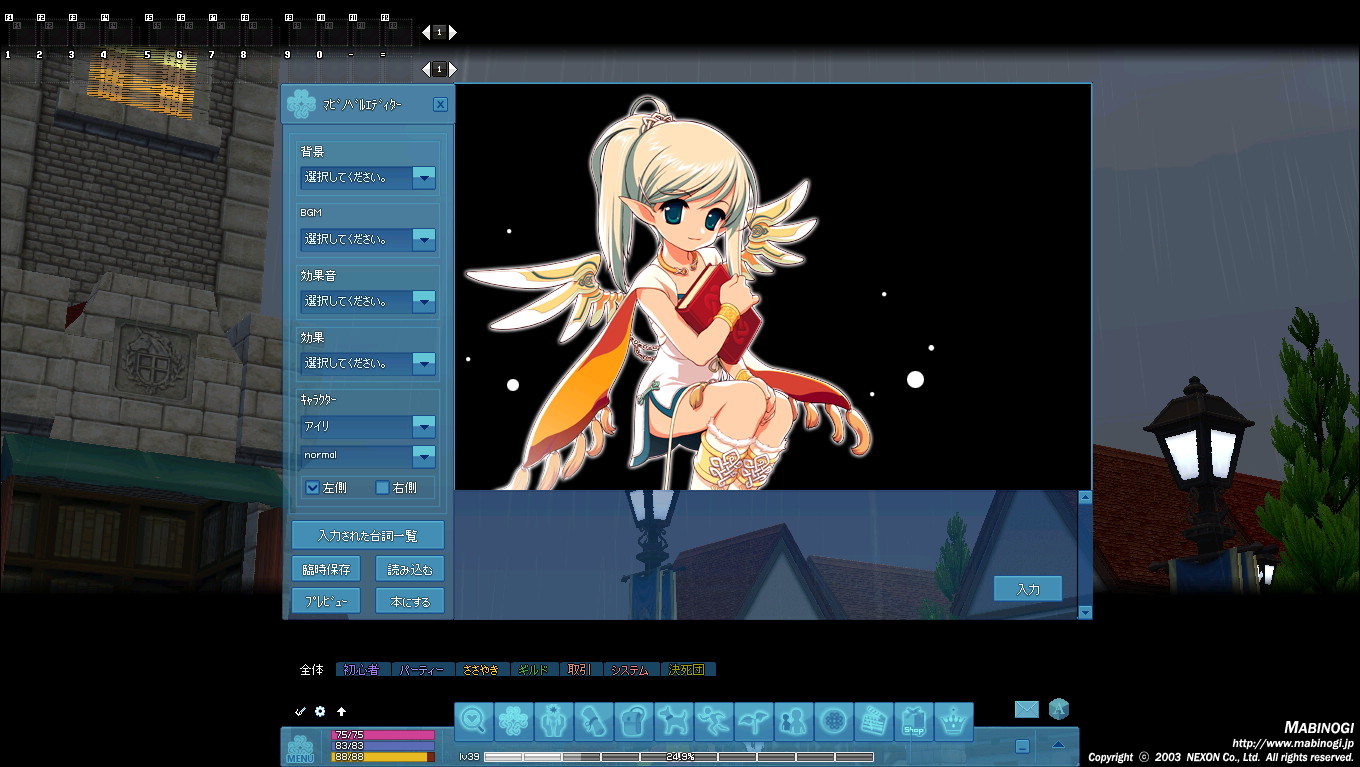The height and width of the screenshot is (767, 1360).
Task: Click previous page arrow of number hotbar
Action: point(426,69)
